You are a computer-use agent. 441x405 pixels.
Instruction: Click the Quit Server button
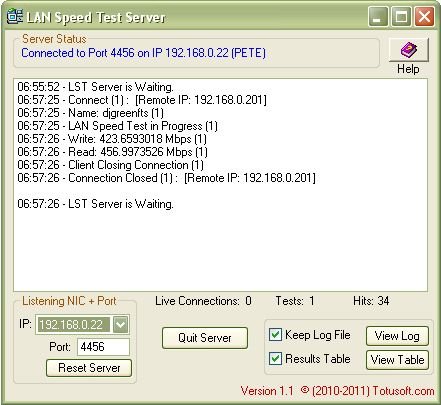(205, 338)
